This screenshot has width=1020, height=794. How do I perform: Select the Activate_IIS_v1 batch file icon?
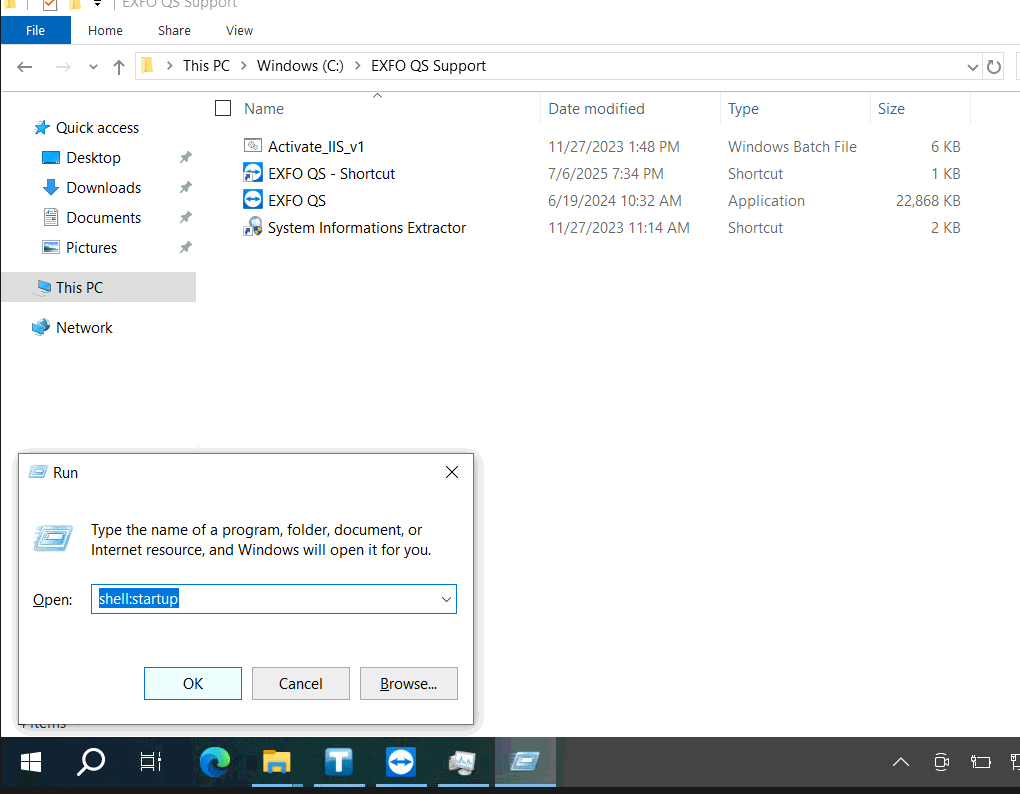click(x=252, y=146)
